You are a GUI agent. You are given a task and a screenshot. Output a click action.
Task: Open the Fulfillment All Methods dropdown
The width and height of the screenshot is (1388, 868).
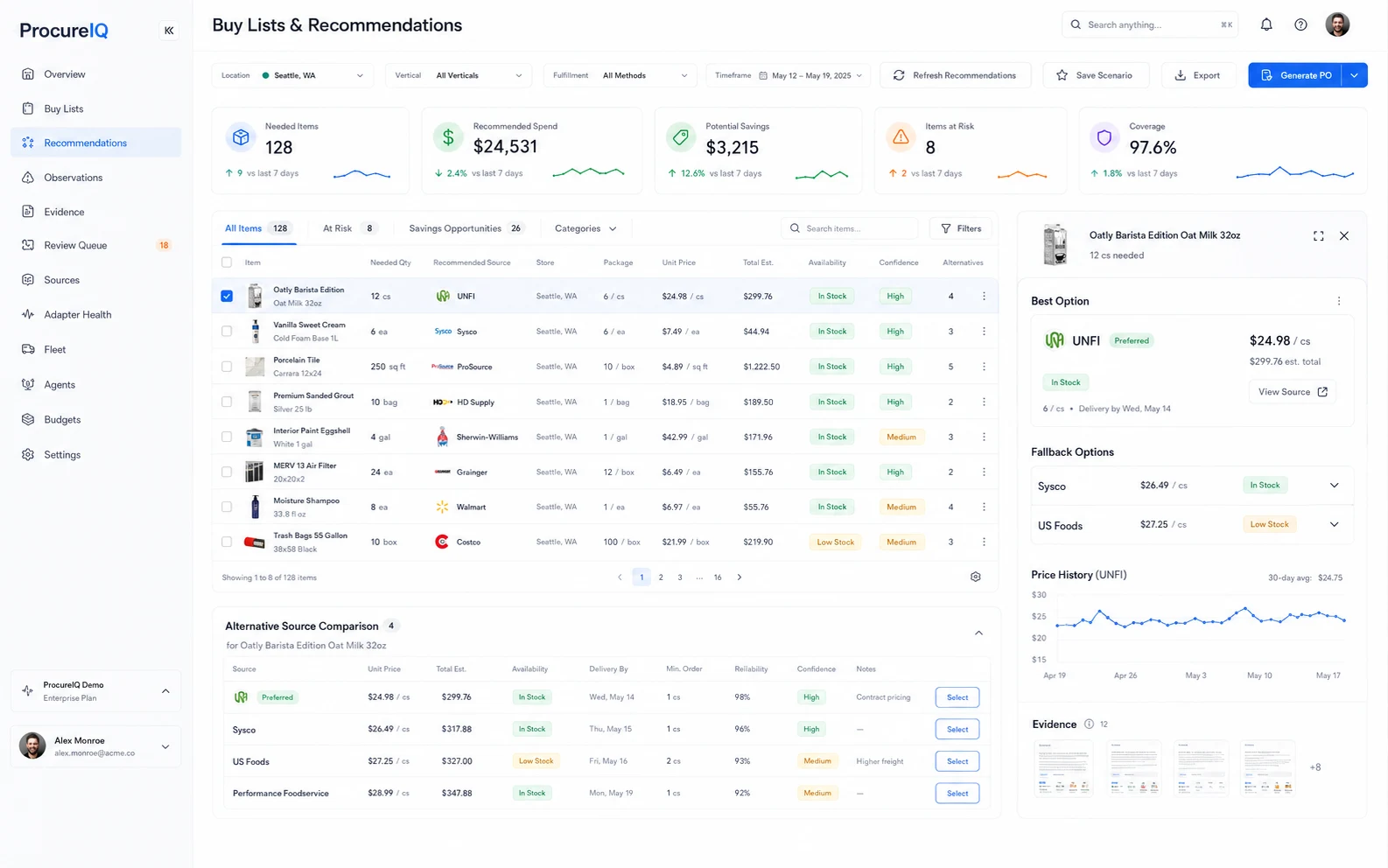(620, 75)
